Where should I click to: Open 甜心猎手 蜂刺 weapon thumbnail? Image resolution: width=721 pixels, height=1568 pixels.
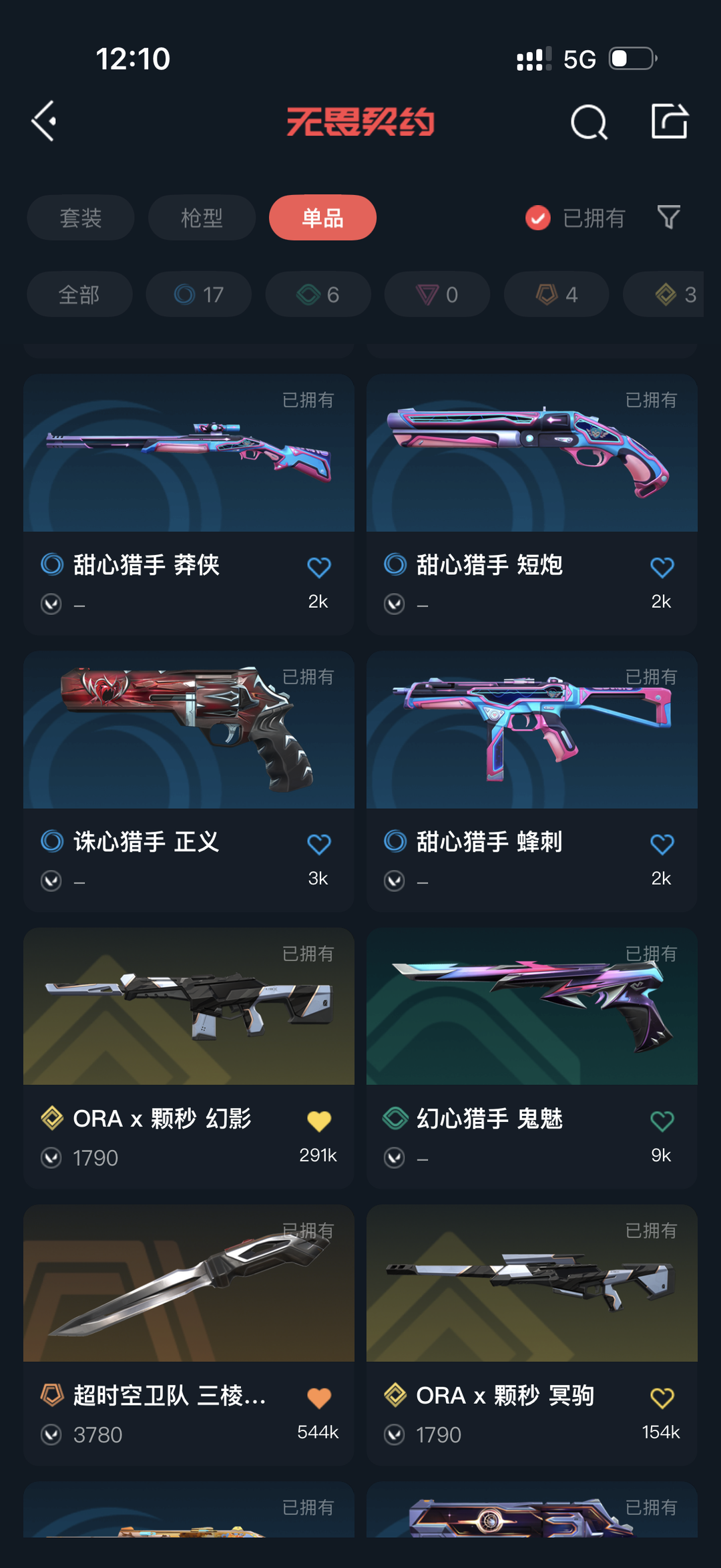click(x=532, y=729)
